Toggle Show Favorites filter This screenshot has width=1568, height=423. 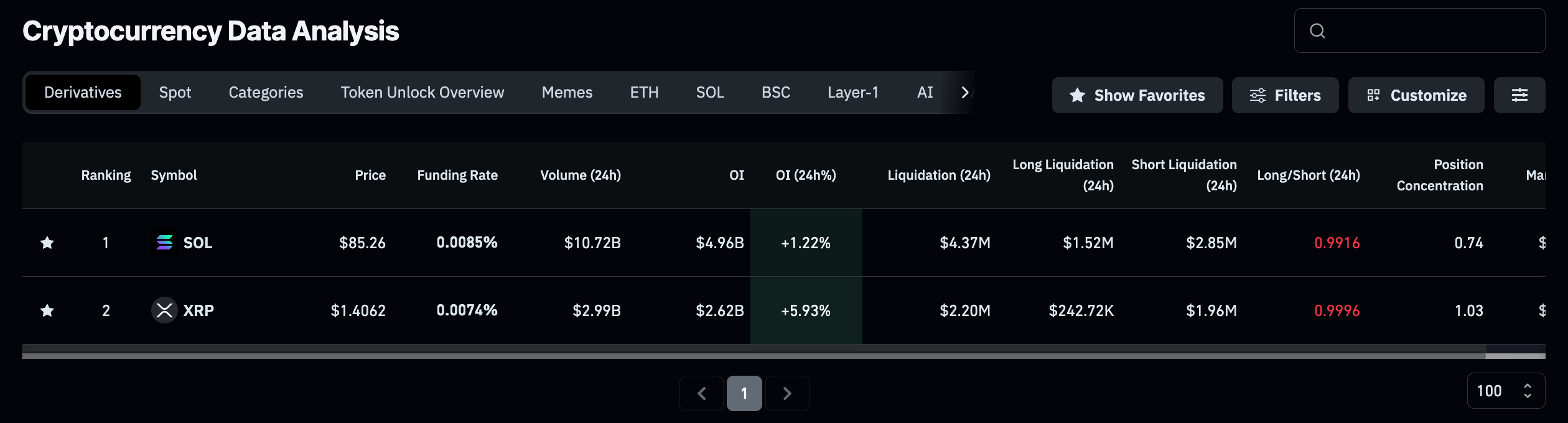click(1137, 95)
